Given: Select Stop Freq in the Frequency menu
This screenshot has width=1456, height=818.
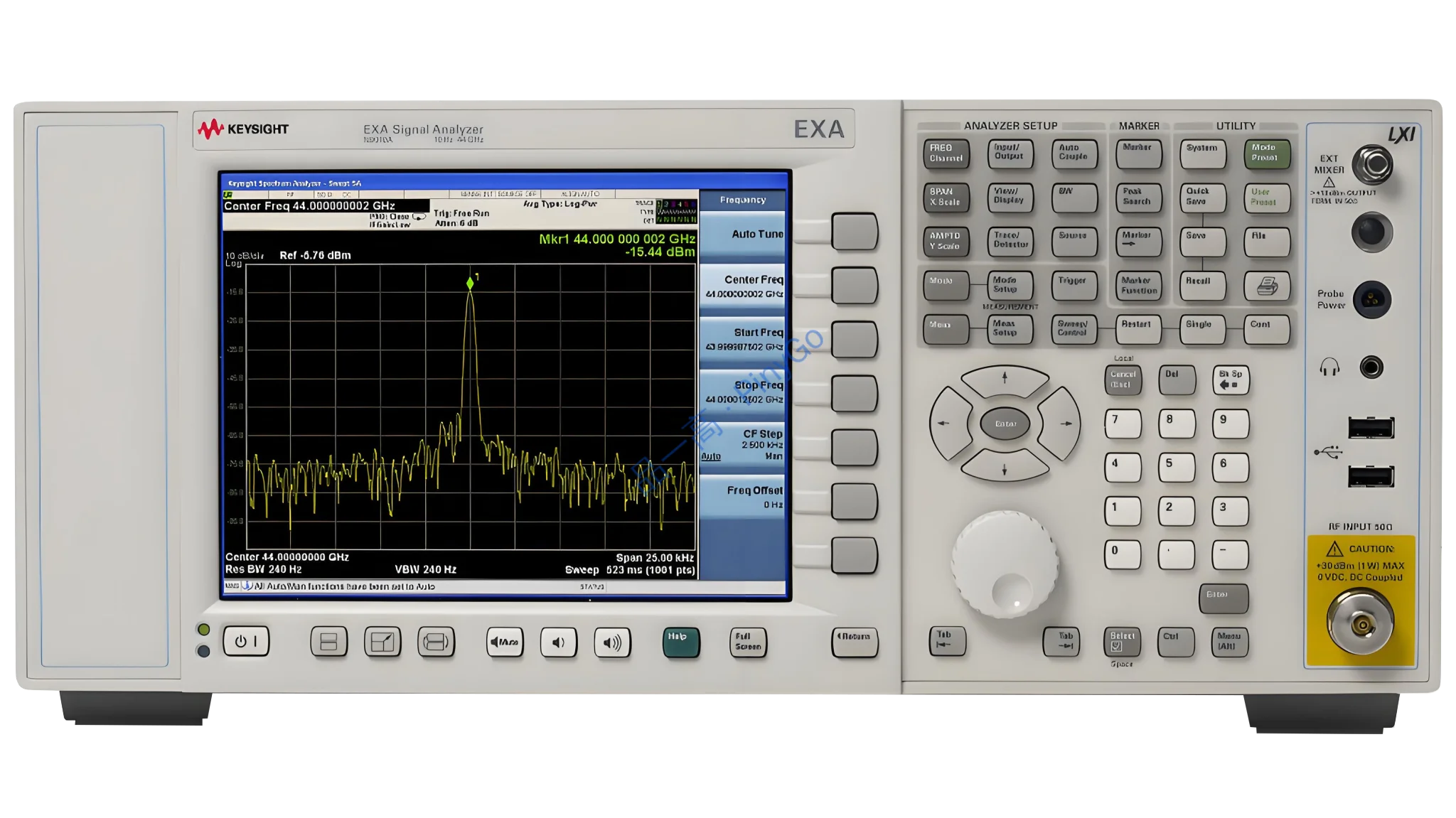Looking at the screenshot, I should [742, 392].
